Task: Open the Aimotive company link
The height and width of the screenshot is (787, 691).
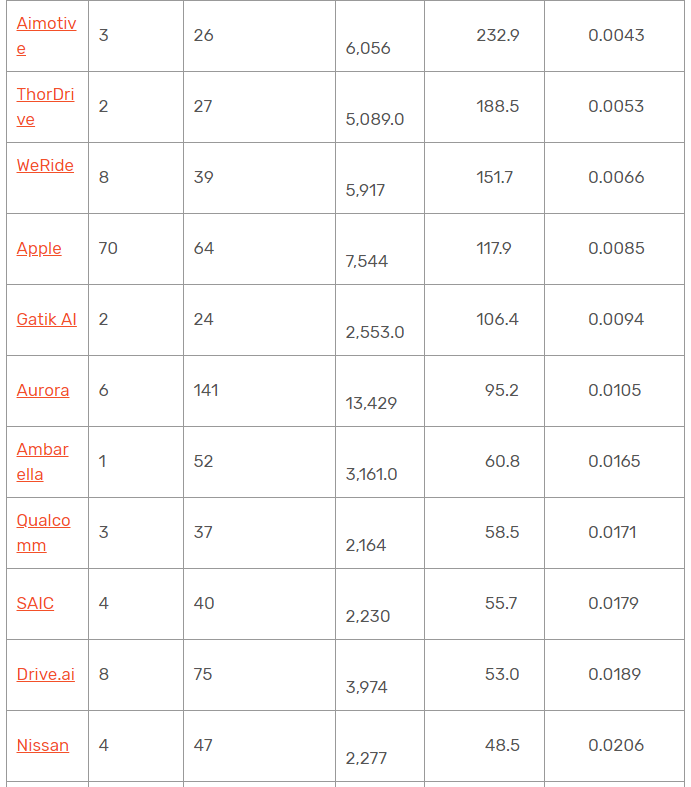Action: pyautogui.click(x=46, y=36)
